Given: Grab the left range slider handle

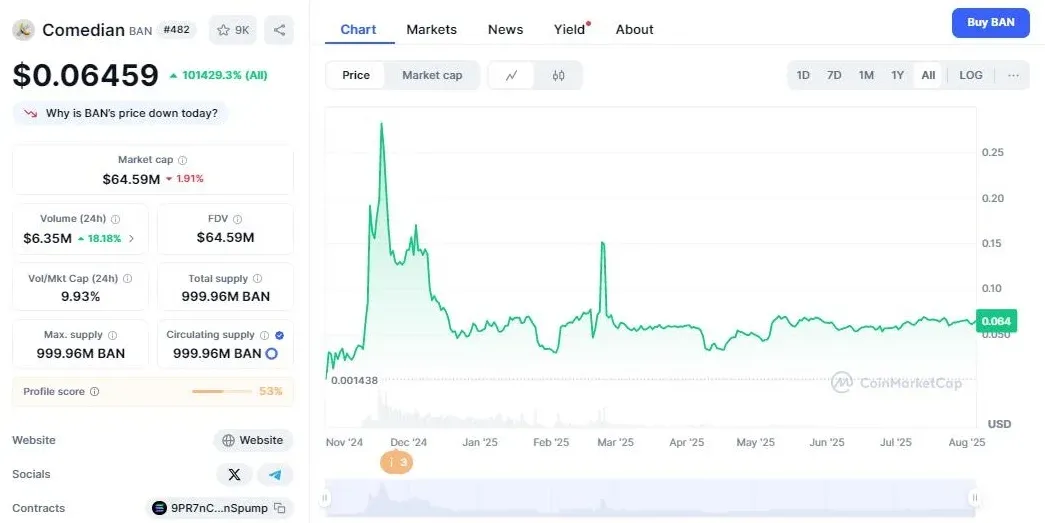Looking at the screenshot, I should 325,498.
